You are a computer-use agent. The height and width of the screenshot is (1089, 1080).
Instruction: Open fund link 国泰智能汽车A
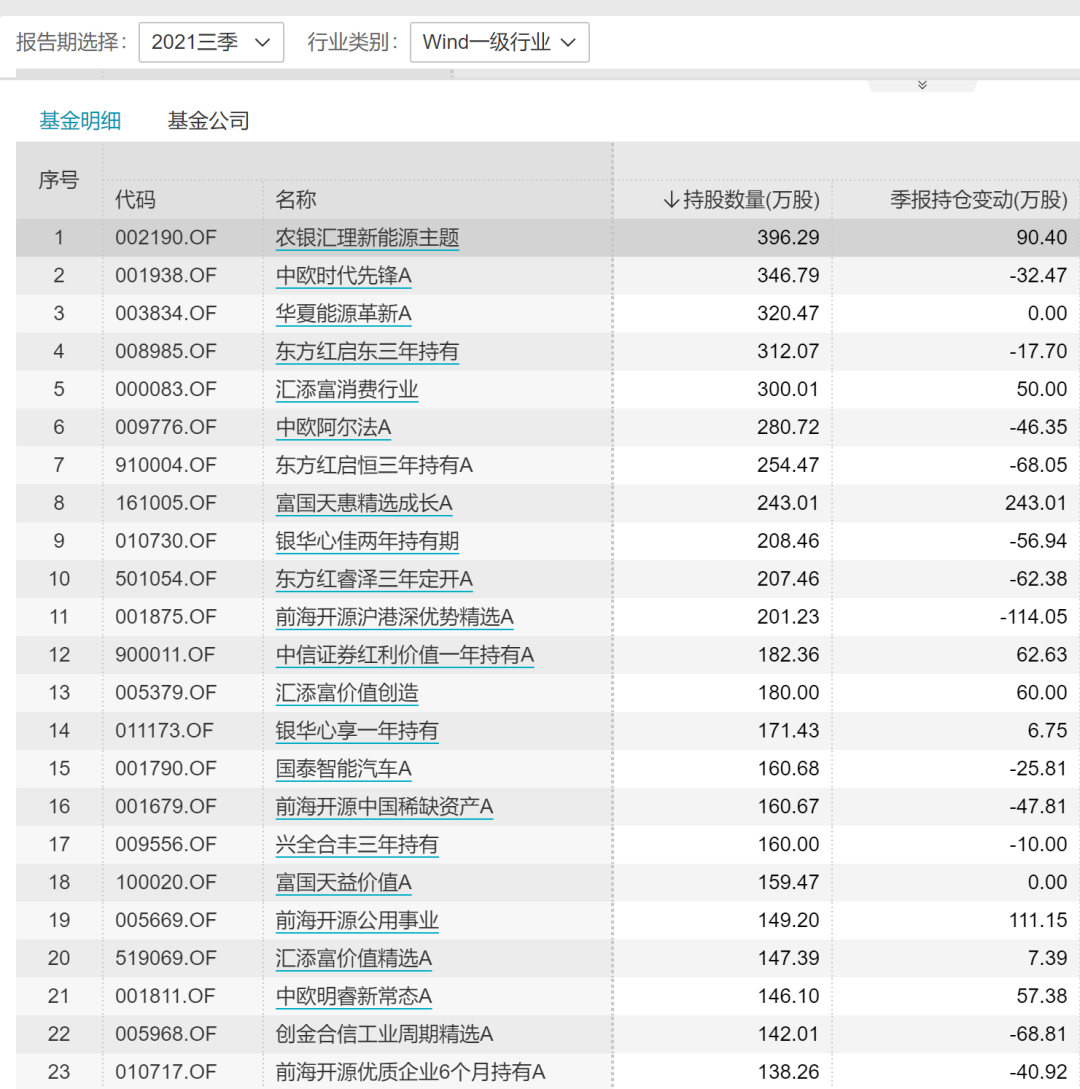point(343,769)
